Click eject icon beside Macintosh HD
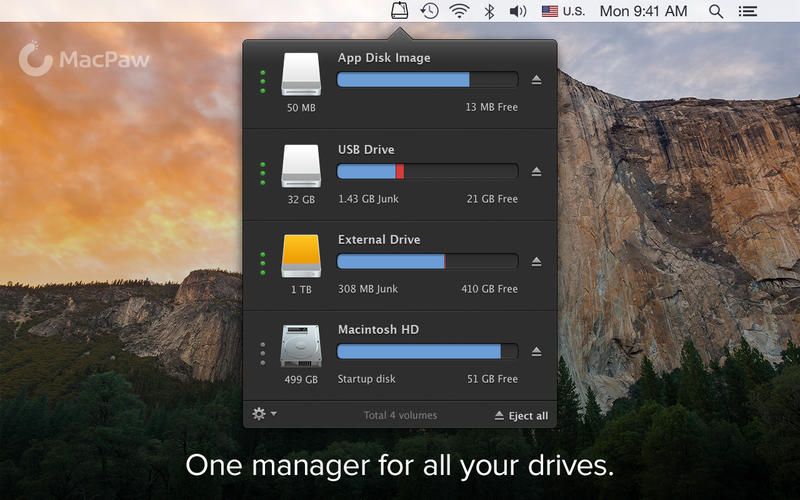The height and width of the screenshot is (500, 800). [x=536, y=352]
